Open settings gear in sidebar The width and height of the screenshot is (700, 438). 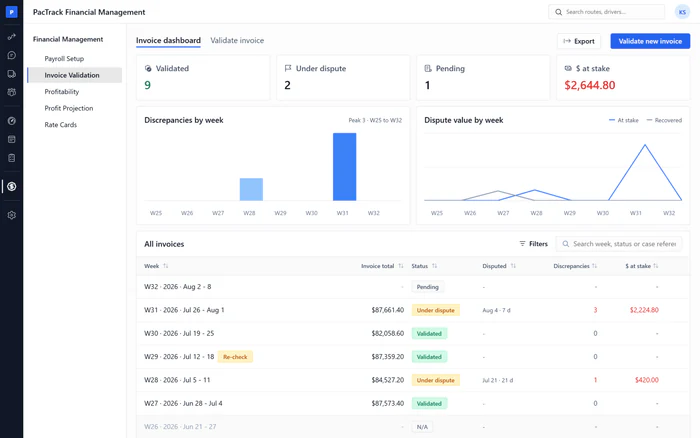coord(12,215)
